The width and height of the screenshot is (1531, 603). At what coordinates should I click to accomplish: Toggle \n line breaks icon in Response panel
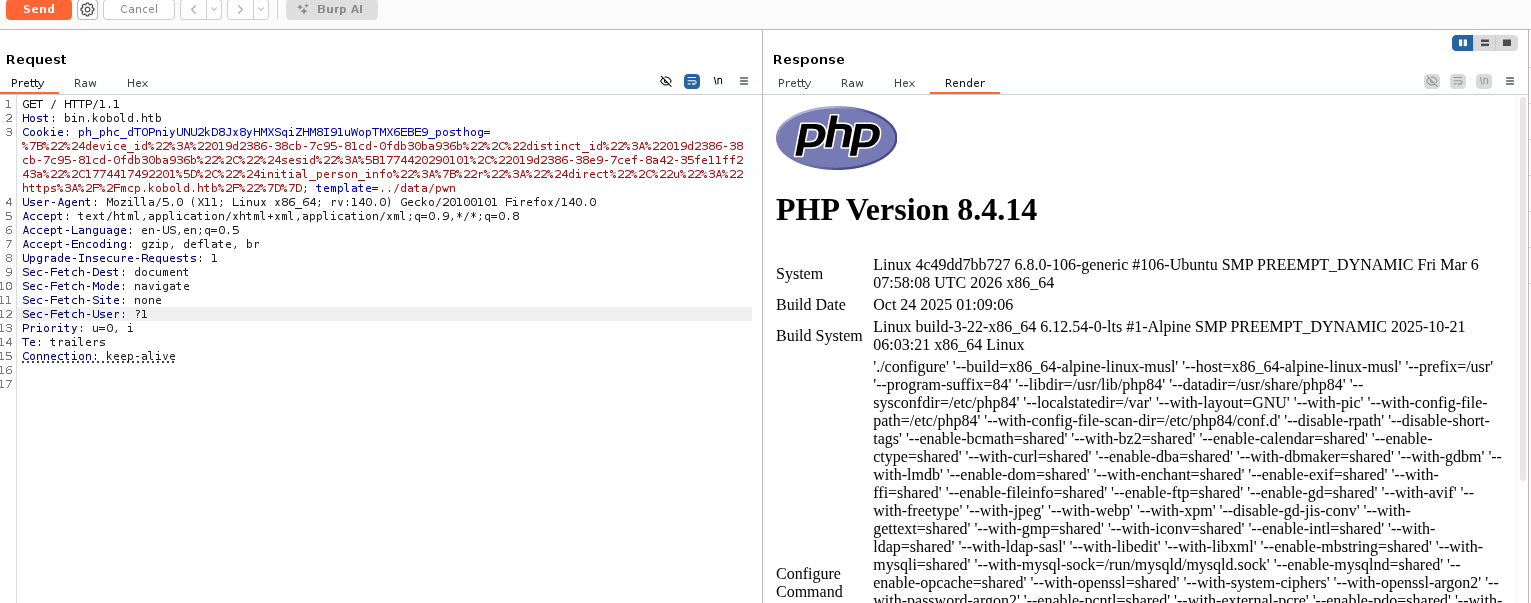click(1484, 81)
